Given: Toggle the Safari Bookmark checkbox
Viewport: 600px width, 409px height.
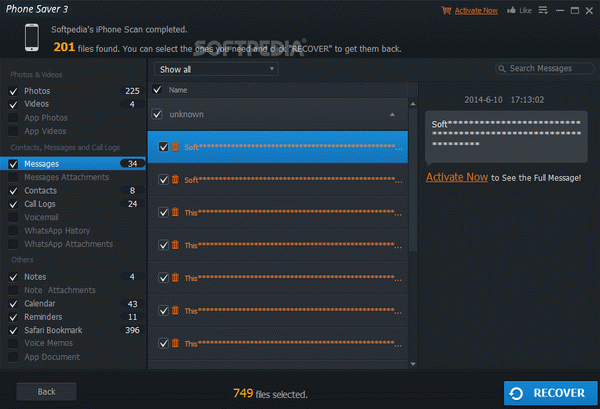Looking at the screenshot, I should (13, 330).
